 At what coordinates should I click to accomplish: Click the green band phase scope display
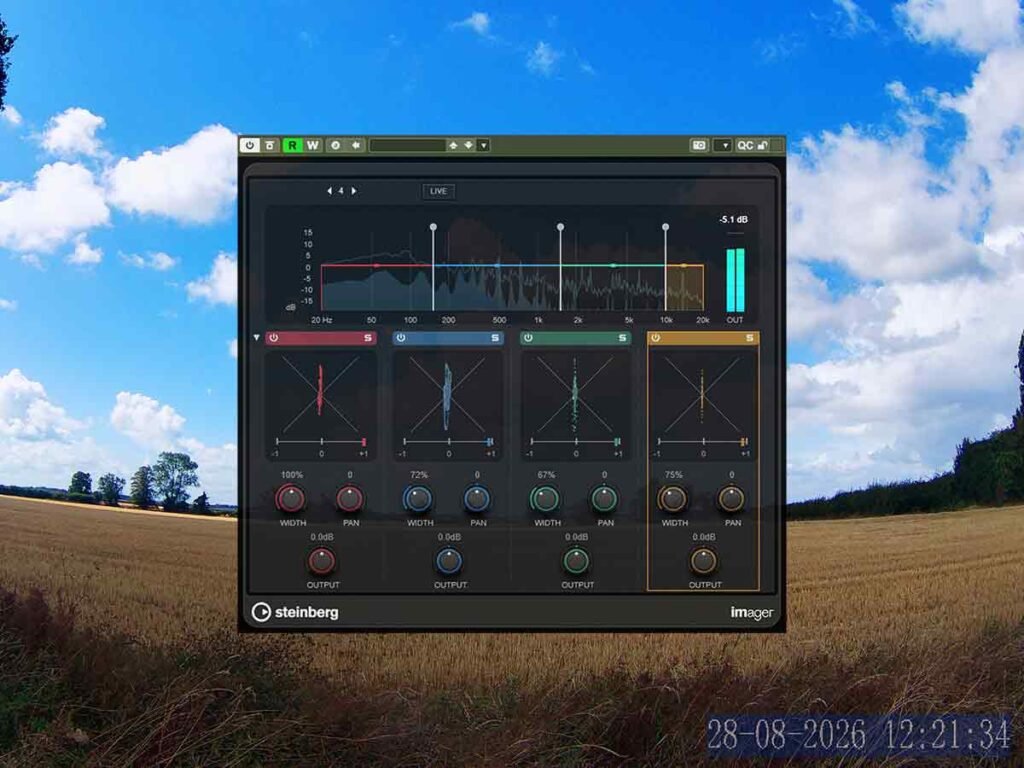tap(575, 405)
